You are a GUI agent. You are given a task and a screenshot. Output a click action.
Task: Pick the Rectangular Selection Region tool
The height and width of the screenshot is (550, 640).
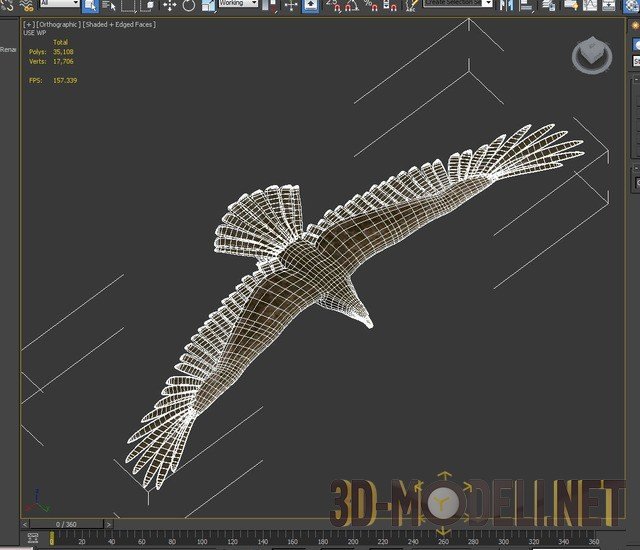pyautogui.click(x=128, y=5)
